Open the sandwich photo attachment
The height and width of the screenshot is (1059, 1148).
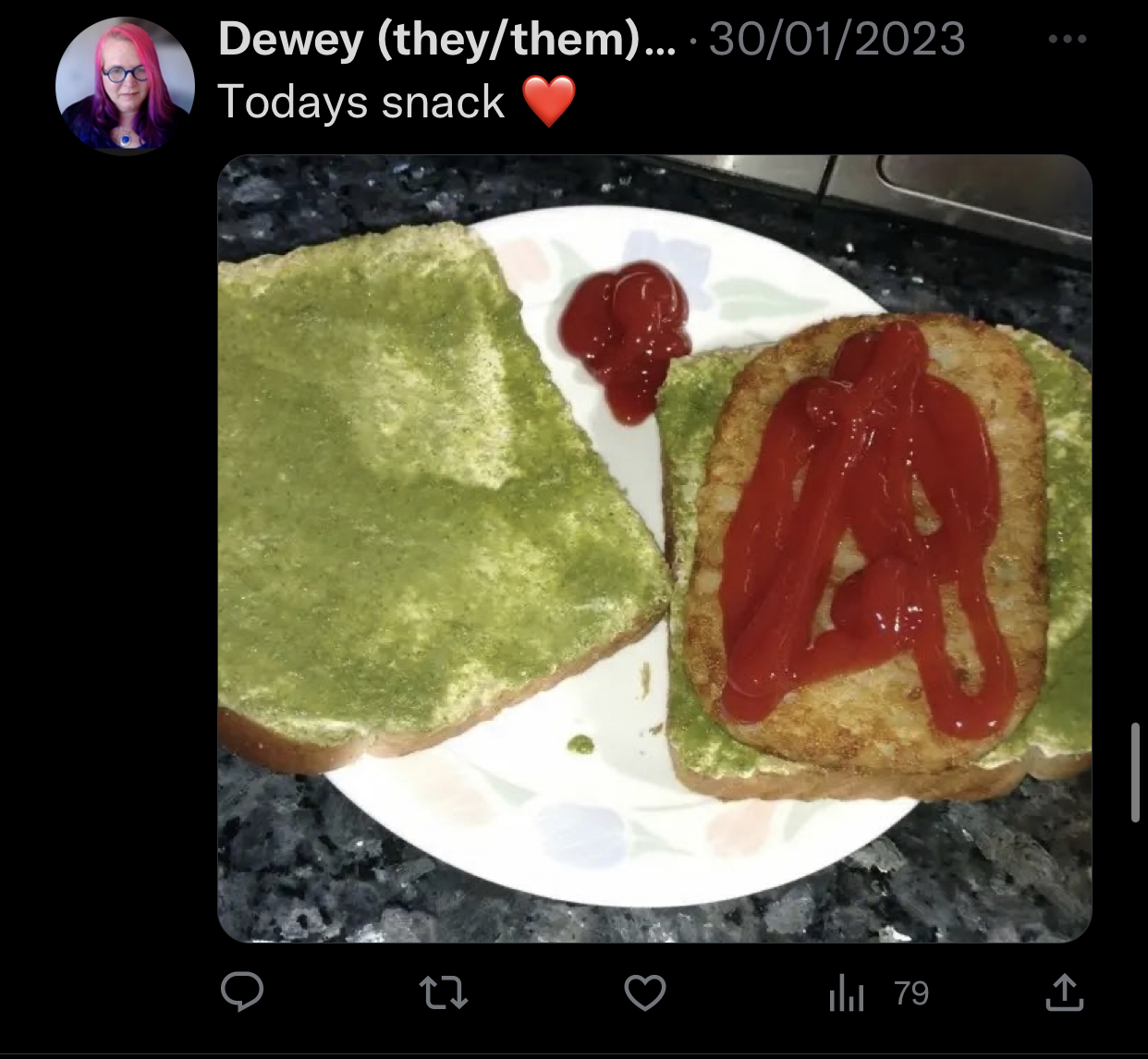(654, 549)
